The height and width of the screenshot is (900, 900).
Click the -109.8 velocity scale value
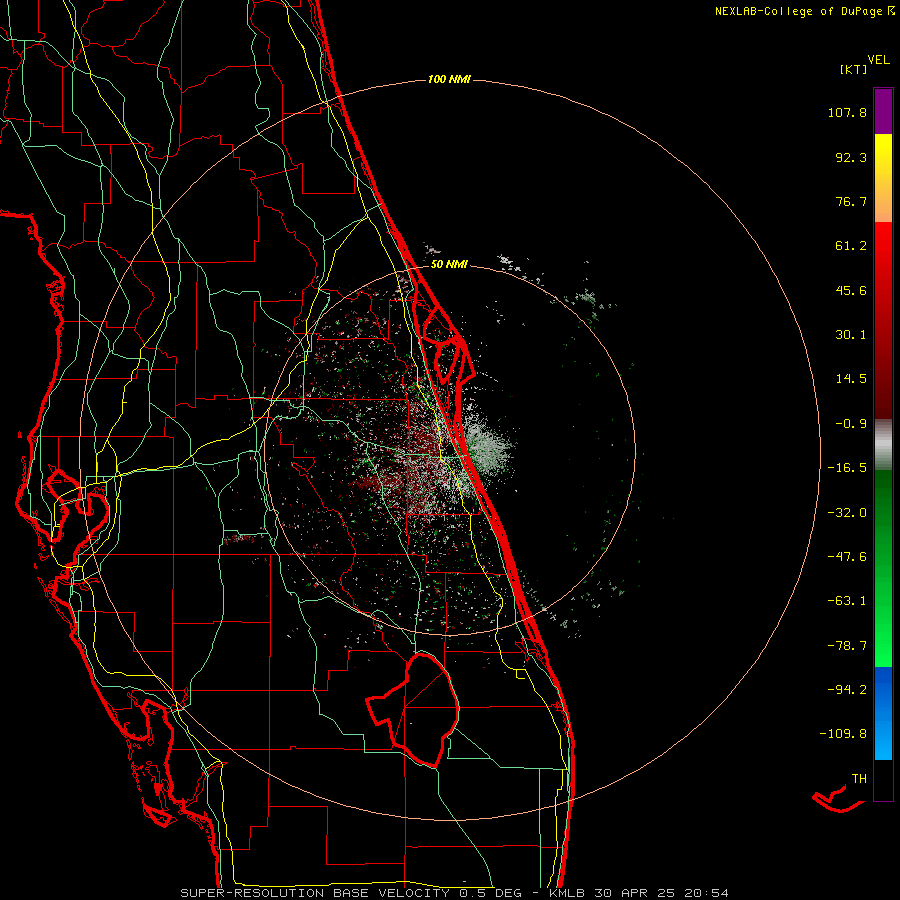click(843, 734)
